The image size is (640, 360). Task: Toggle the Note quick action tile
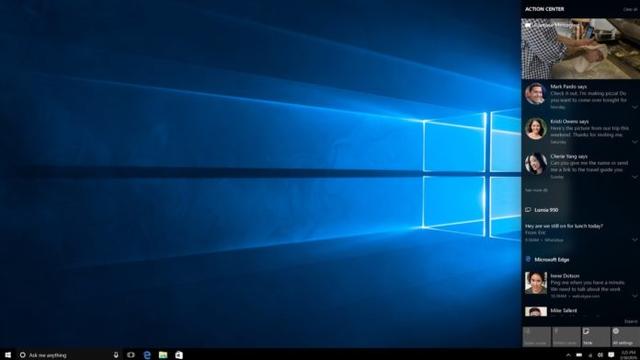(x=596, y=337)
